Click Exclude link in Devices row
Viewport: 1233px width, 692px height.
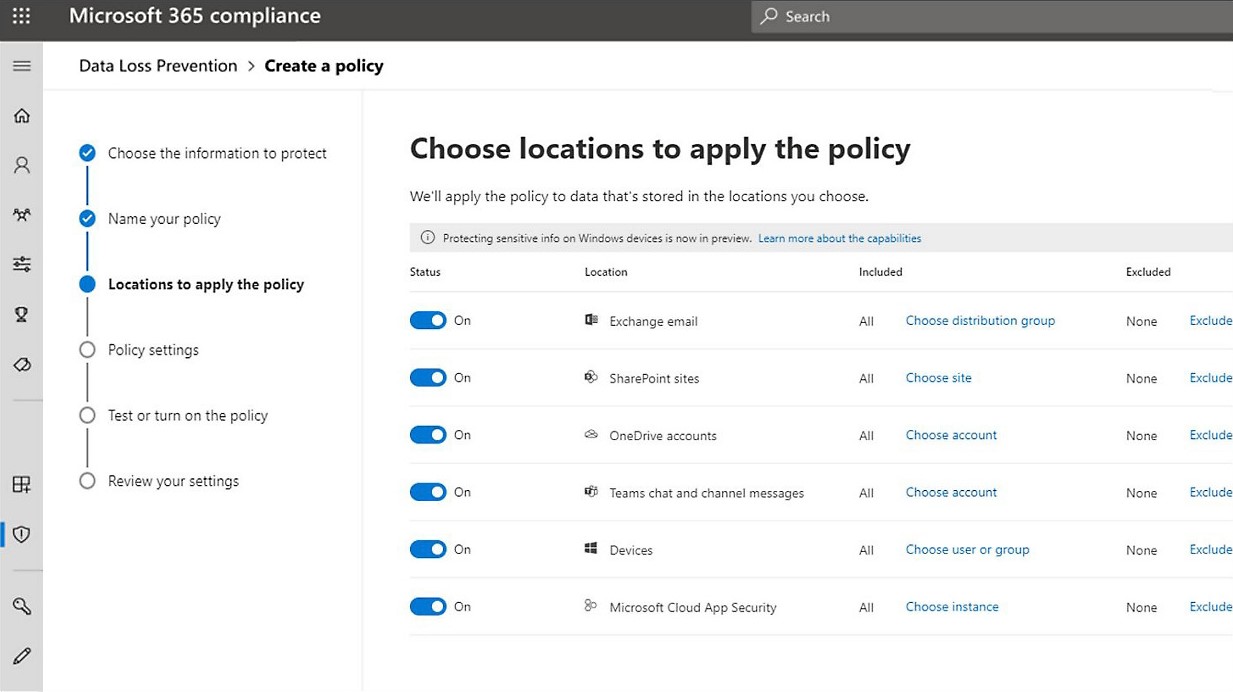(1211, 549)
